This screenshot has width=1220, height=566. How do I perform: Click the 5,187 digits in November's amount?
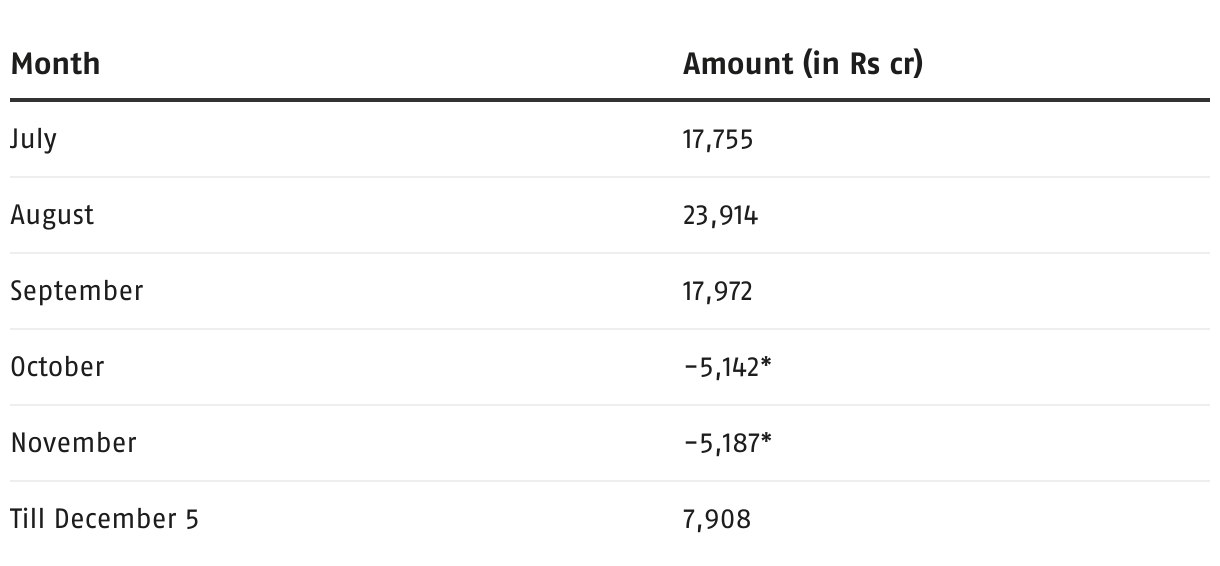[729, 443]
